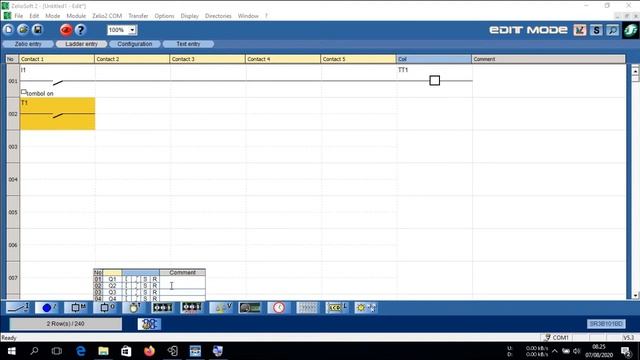
Task: Switch to Edit mode icon beside EDIT MODE
Action: click(x=580, y=30)
